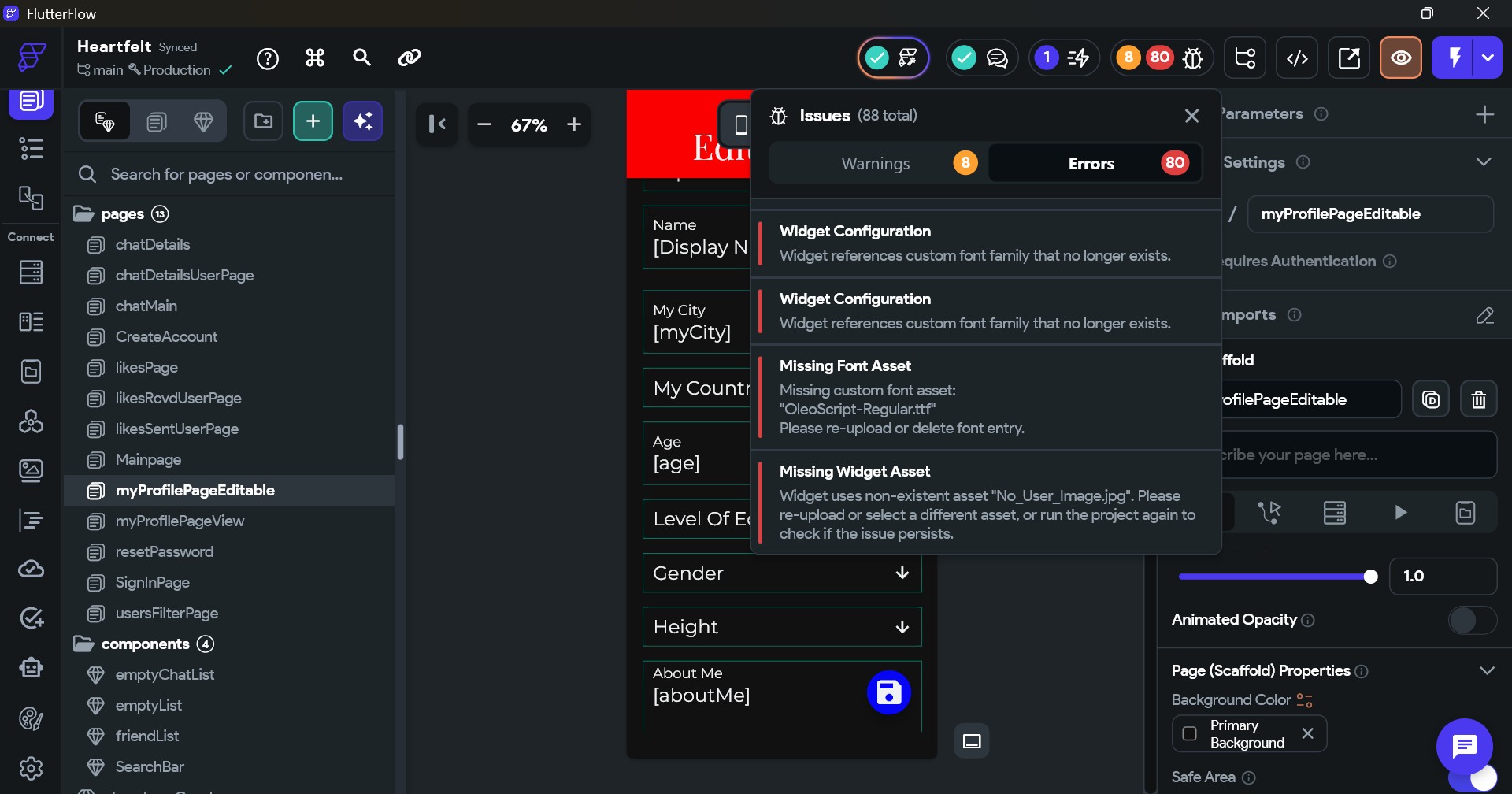Viewport: 1512px width, 794px height.
Task: Open the likesPage page in the tree
Action: click(146, 368)
